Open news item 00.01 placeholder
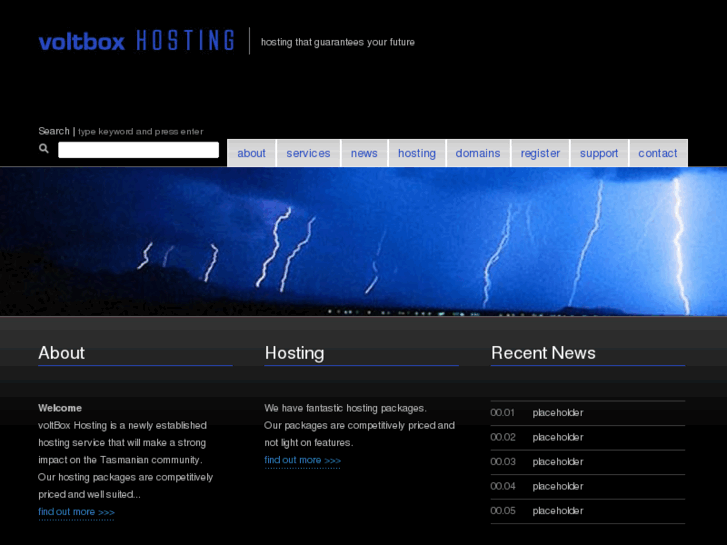 pyautogui.click(x=558, y=413)
